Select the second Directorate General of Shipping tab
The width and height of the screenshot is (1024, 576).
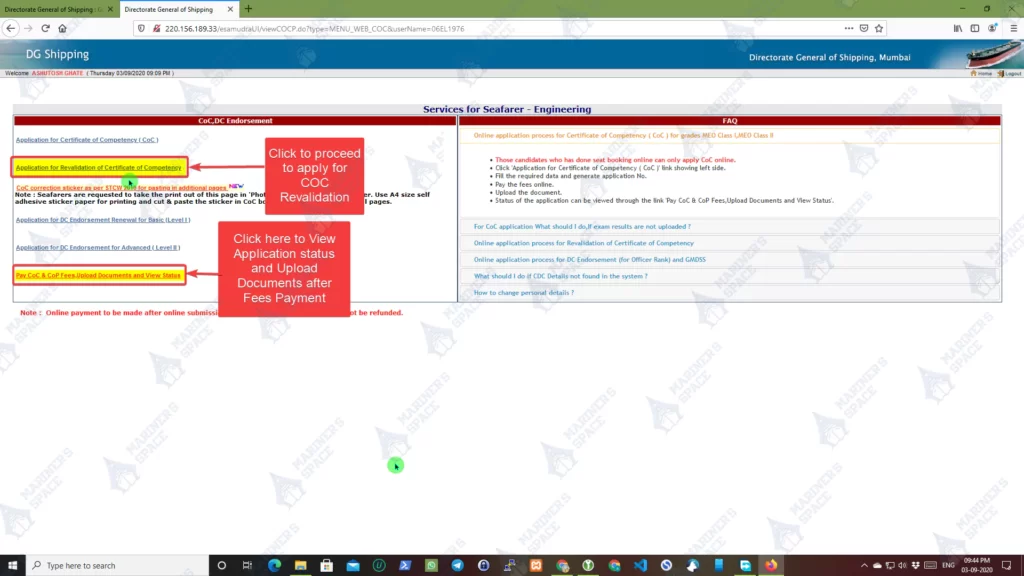(x=168, y=9)
